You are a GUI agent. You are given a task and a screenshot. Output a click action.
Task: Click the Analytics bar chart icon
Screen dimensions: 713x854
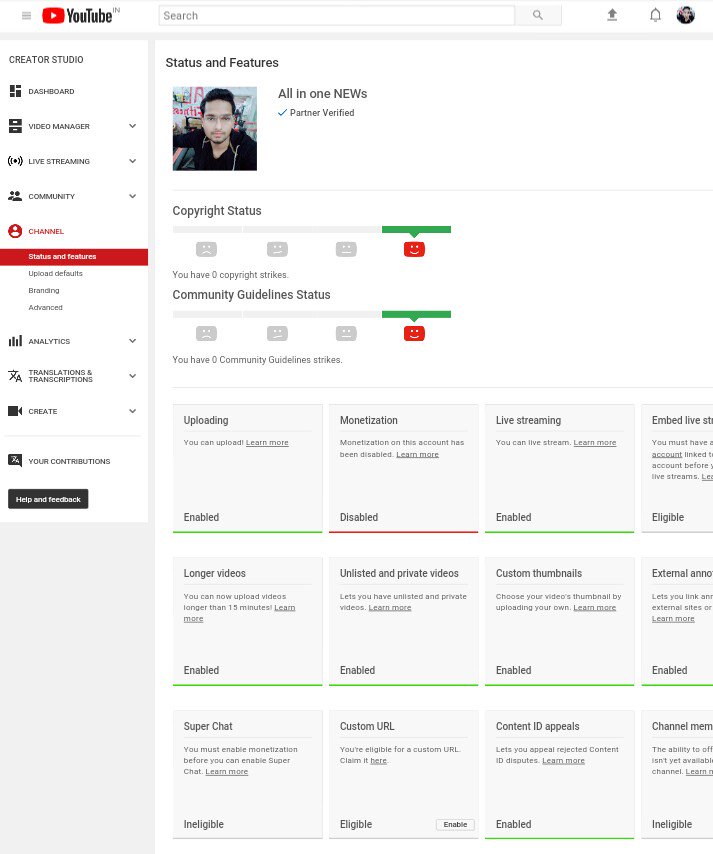pos(15,341)
